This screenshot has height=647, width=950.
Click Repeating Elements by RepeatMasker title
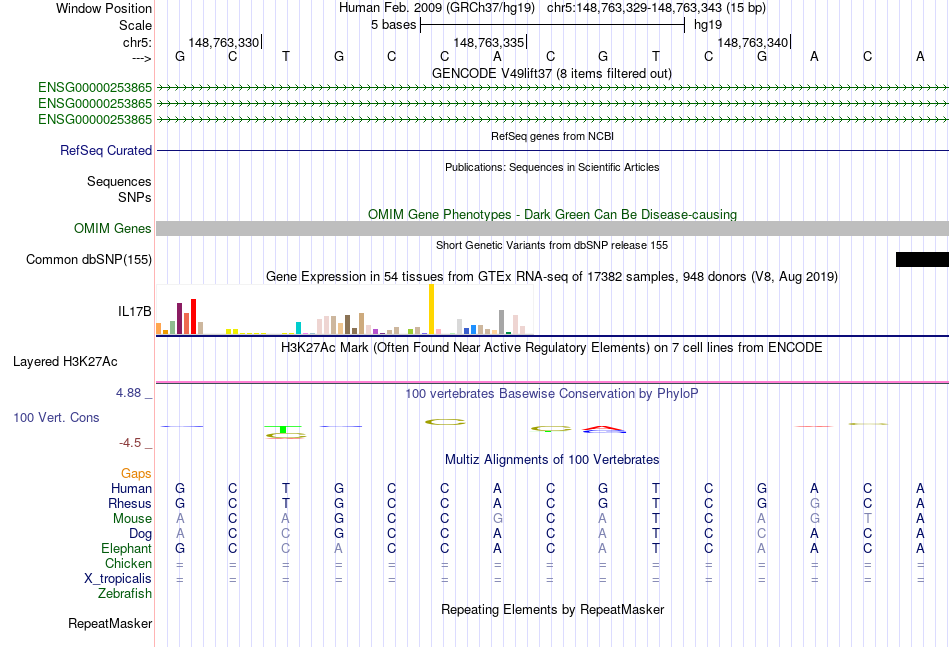pos(552,609)
